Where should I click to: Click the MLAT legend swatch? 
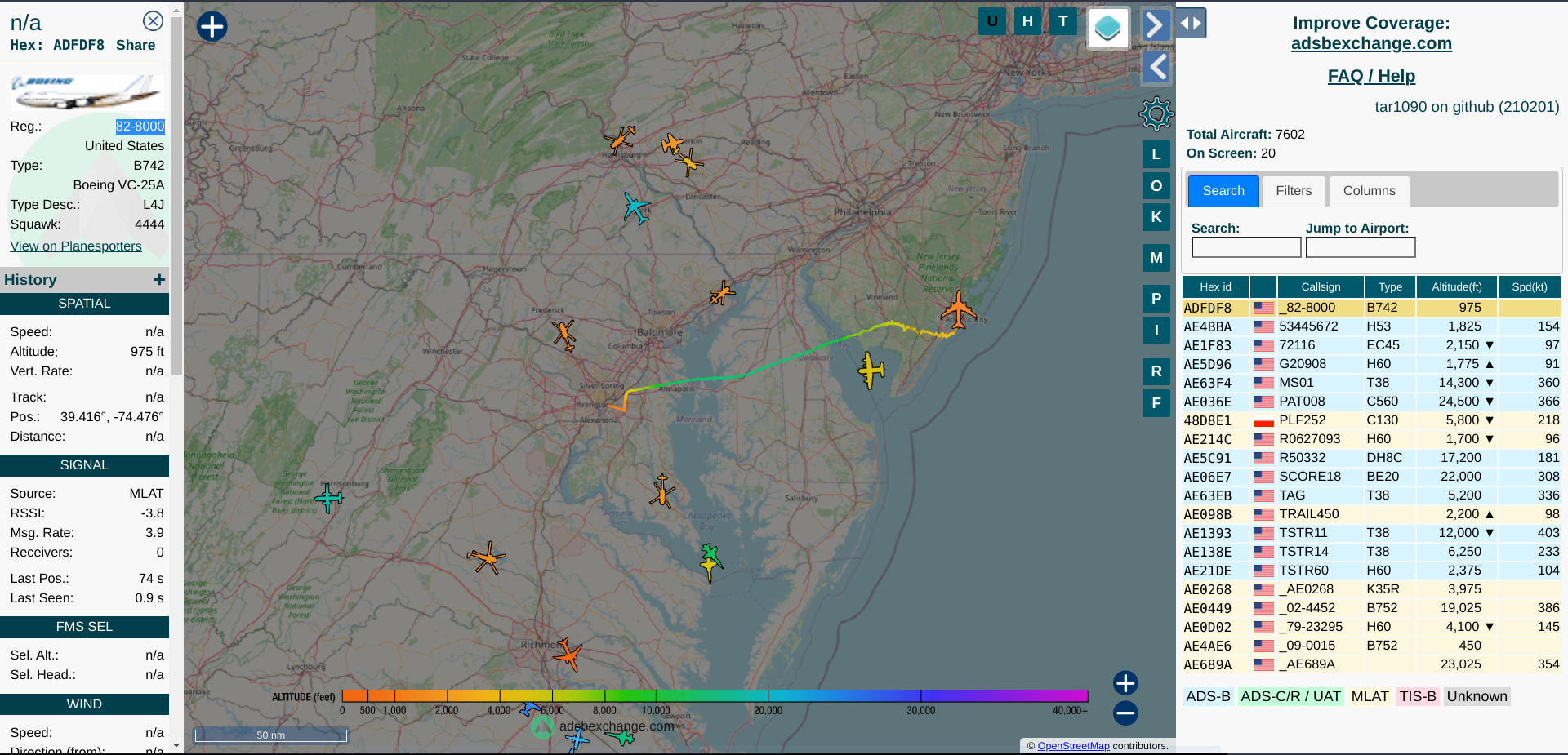pos(1370,696)
